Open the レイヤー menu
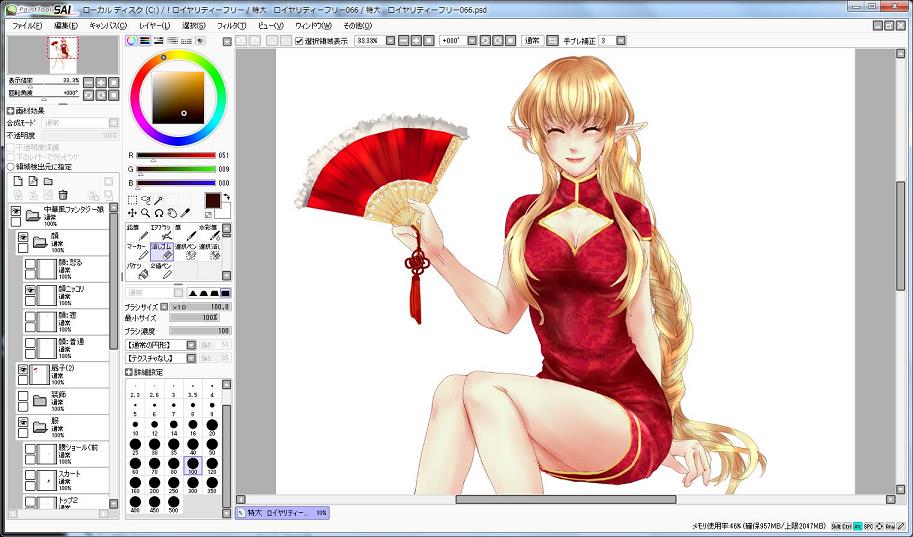Viewport: 913px width, 537px height. tap(155, 25)
